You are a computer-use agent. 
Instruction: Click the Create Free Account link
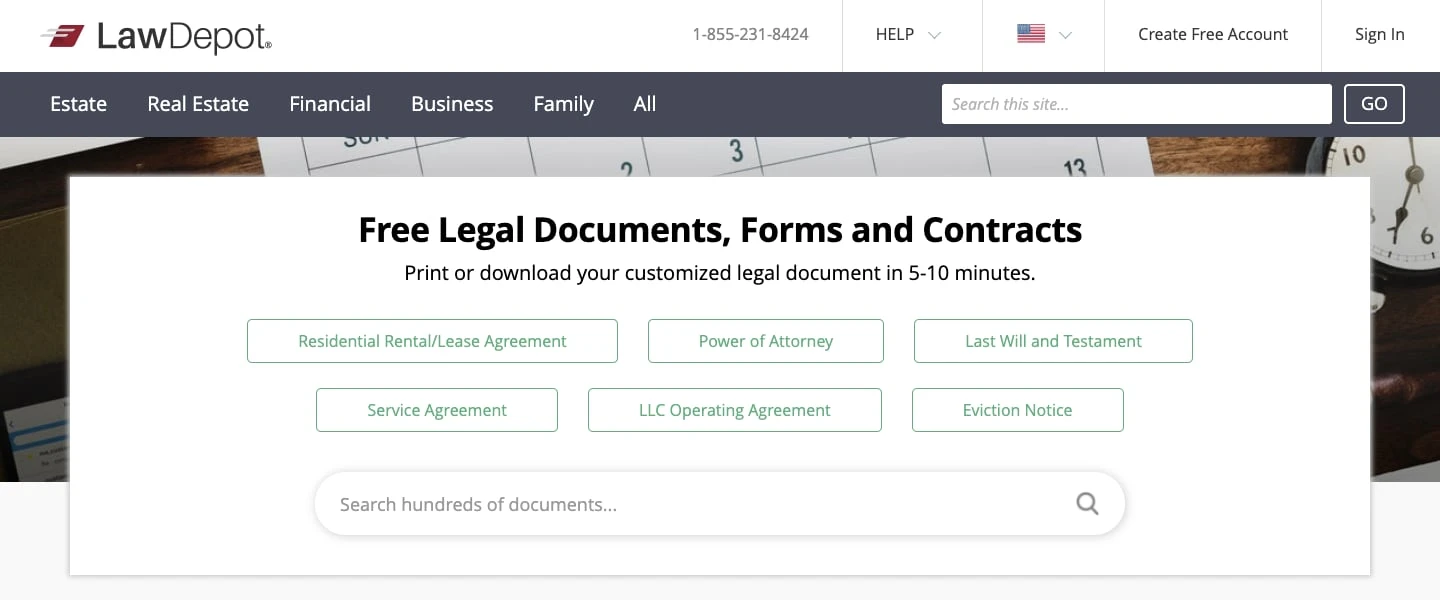tap(1213, 35)
